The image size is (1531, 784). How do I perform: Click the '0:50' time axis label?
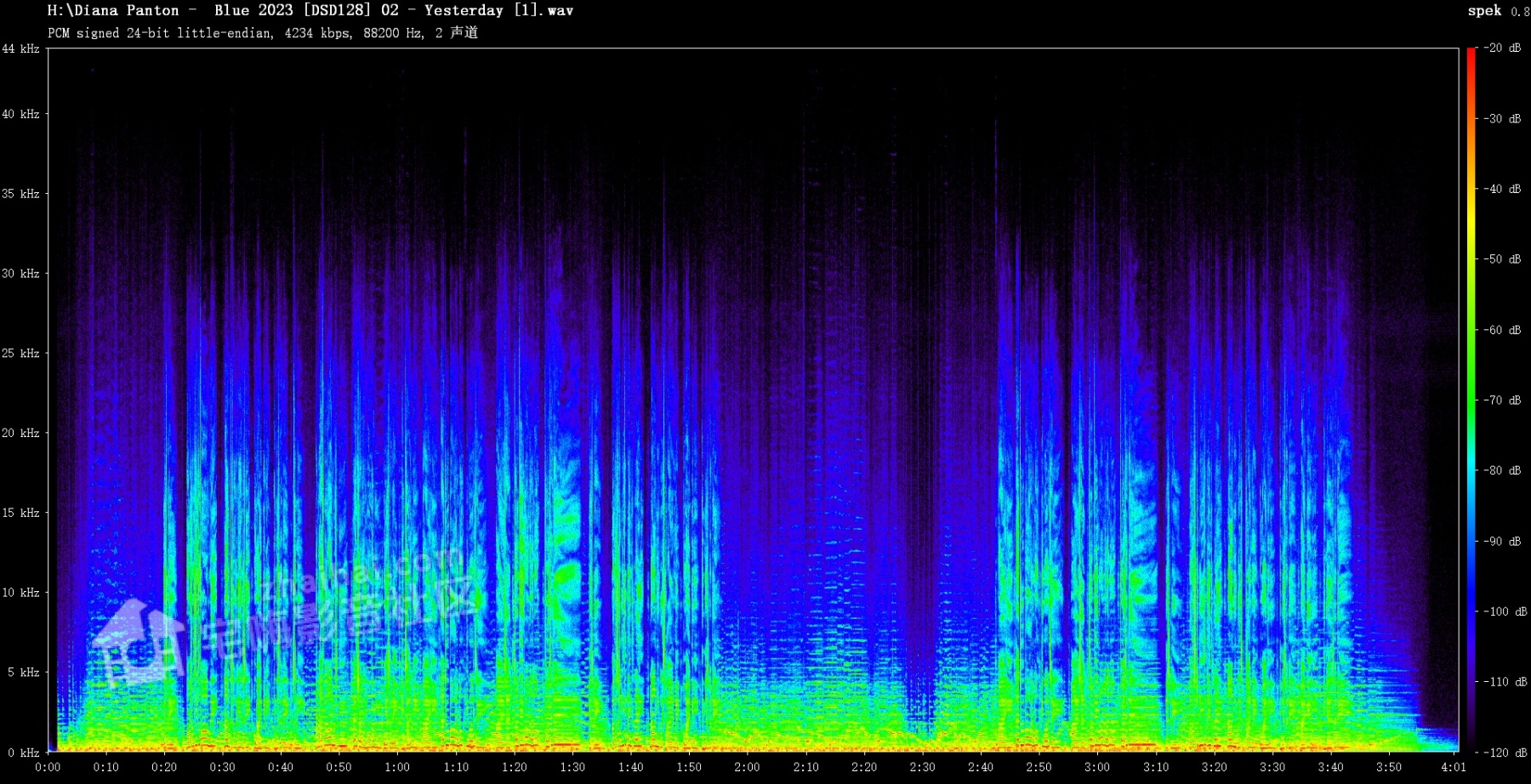[x=339, y=767]
